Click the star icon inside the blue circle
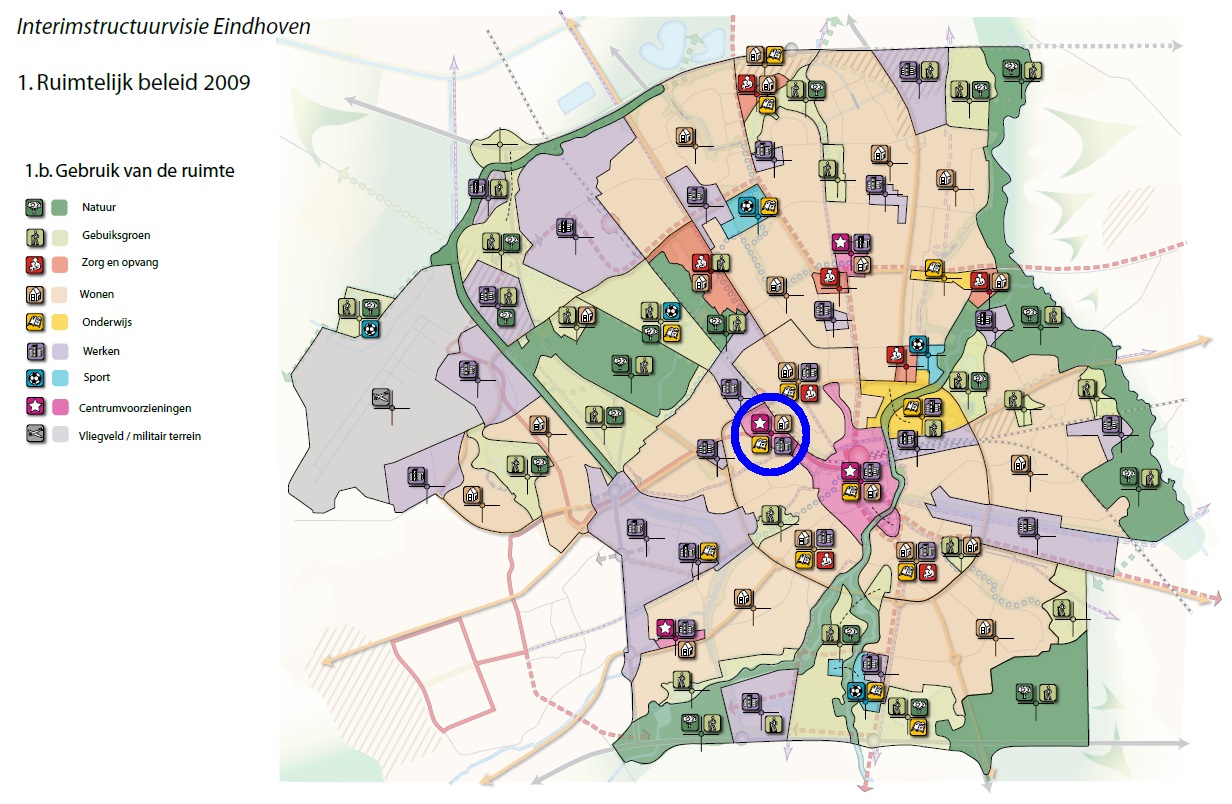The height and width of the screenshot is (804, 1232). [759, 424]
